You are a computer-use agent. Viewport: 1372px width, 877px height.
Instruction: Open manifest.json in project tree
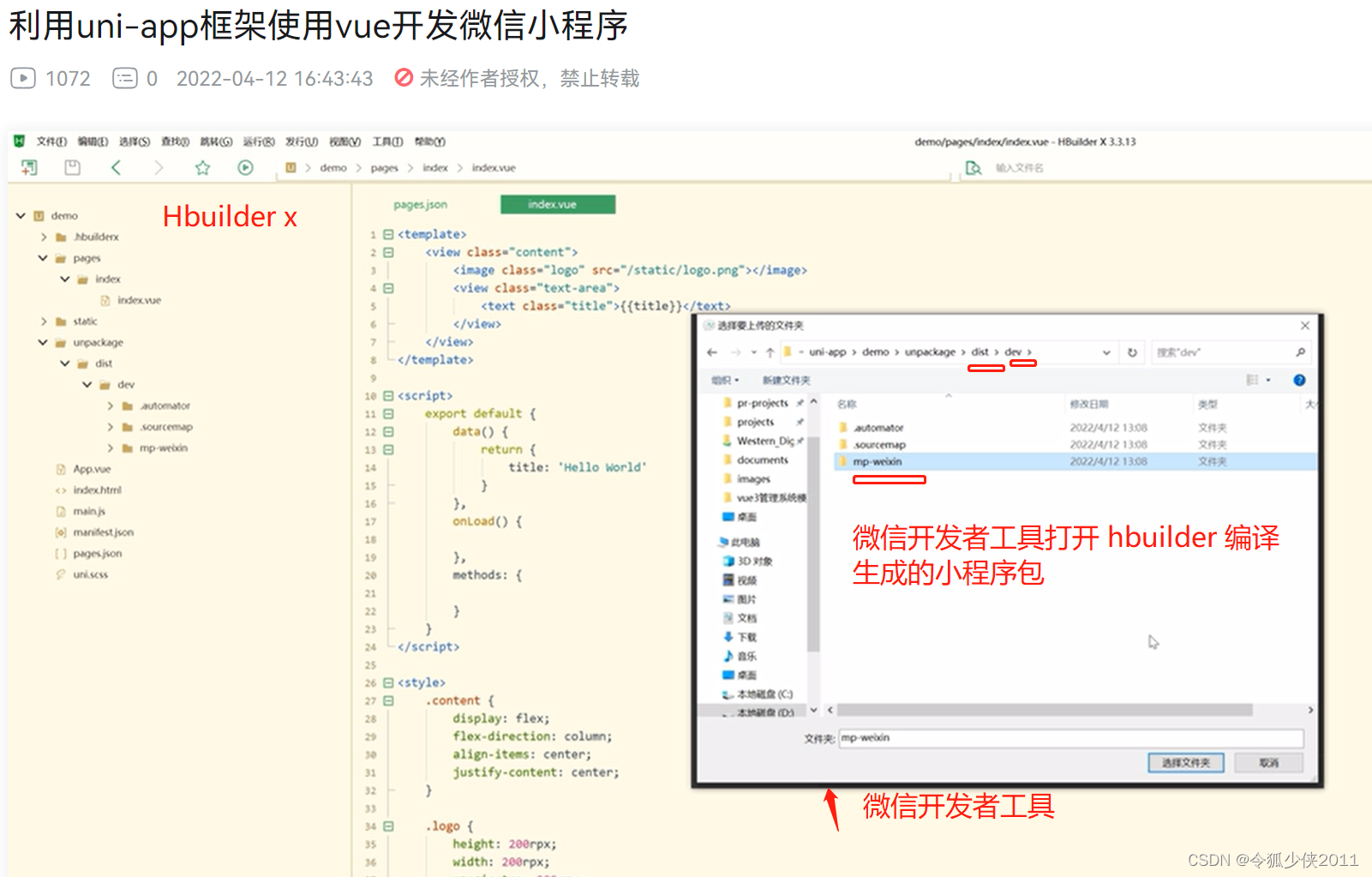103,532
